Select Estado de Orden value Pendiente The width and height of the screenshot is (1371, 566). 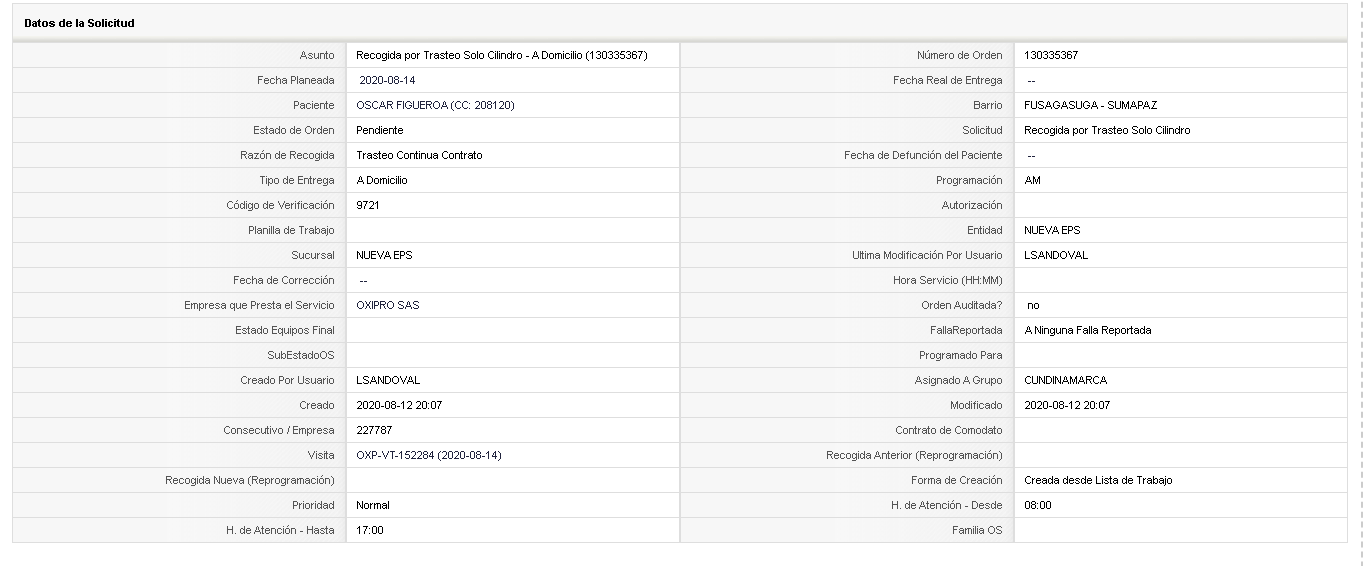[380, 131]
